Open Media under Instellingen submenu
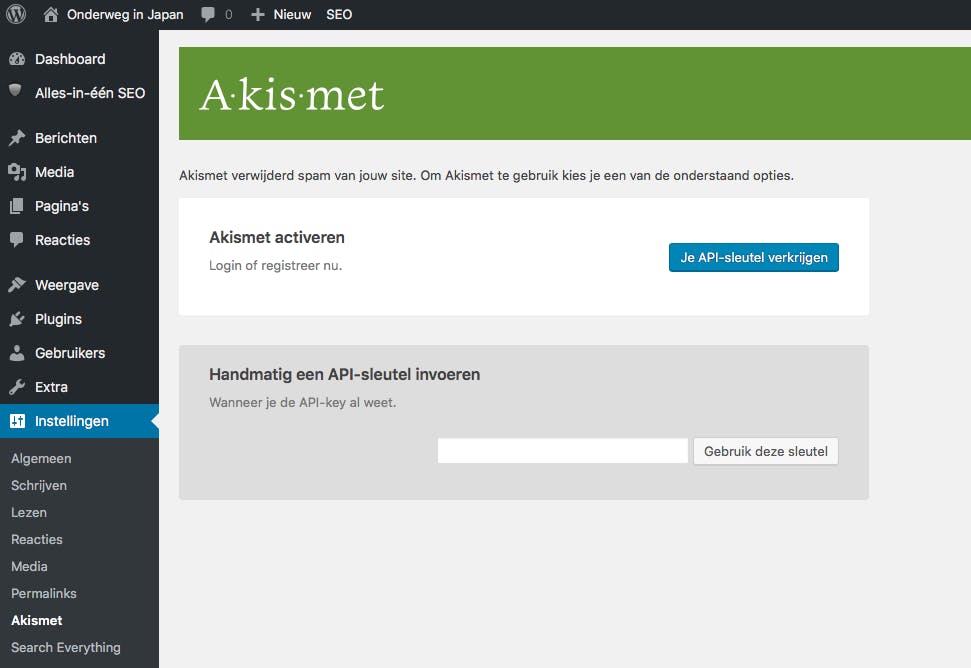 coord(29,566)
